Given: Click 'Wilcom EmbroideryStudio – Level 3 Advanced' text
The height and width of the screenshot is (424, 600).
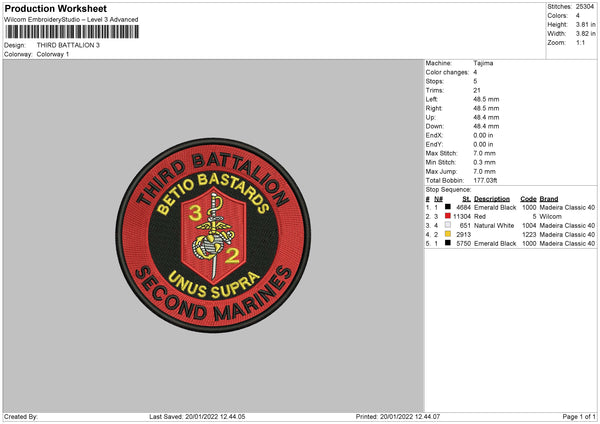Looking at the screenshot, I should 71,20.
